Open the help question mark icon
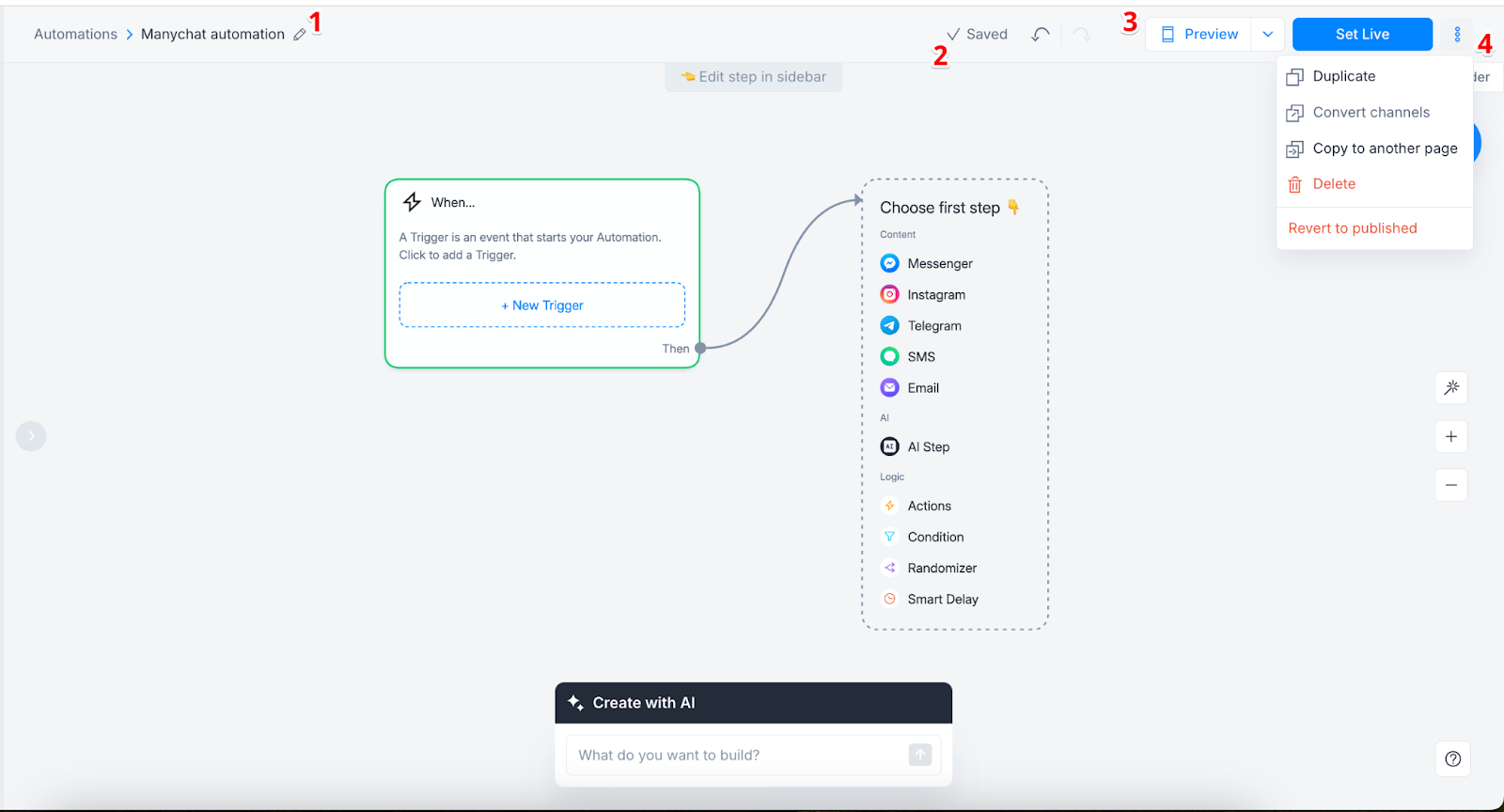This screenshot has height=812, width=1504. click(1452, 758)
